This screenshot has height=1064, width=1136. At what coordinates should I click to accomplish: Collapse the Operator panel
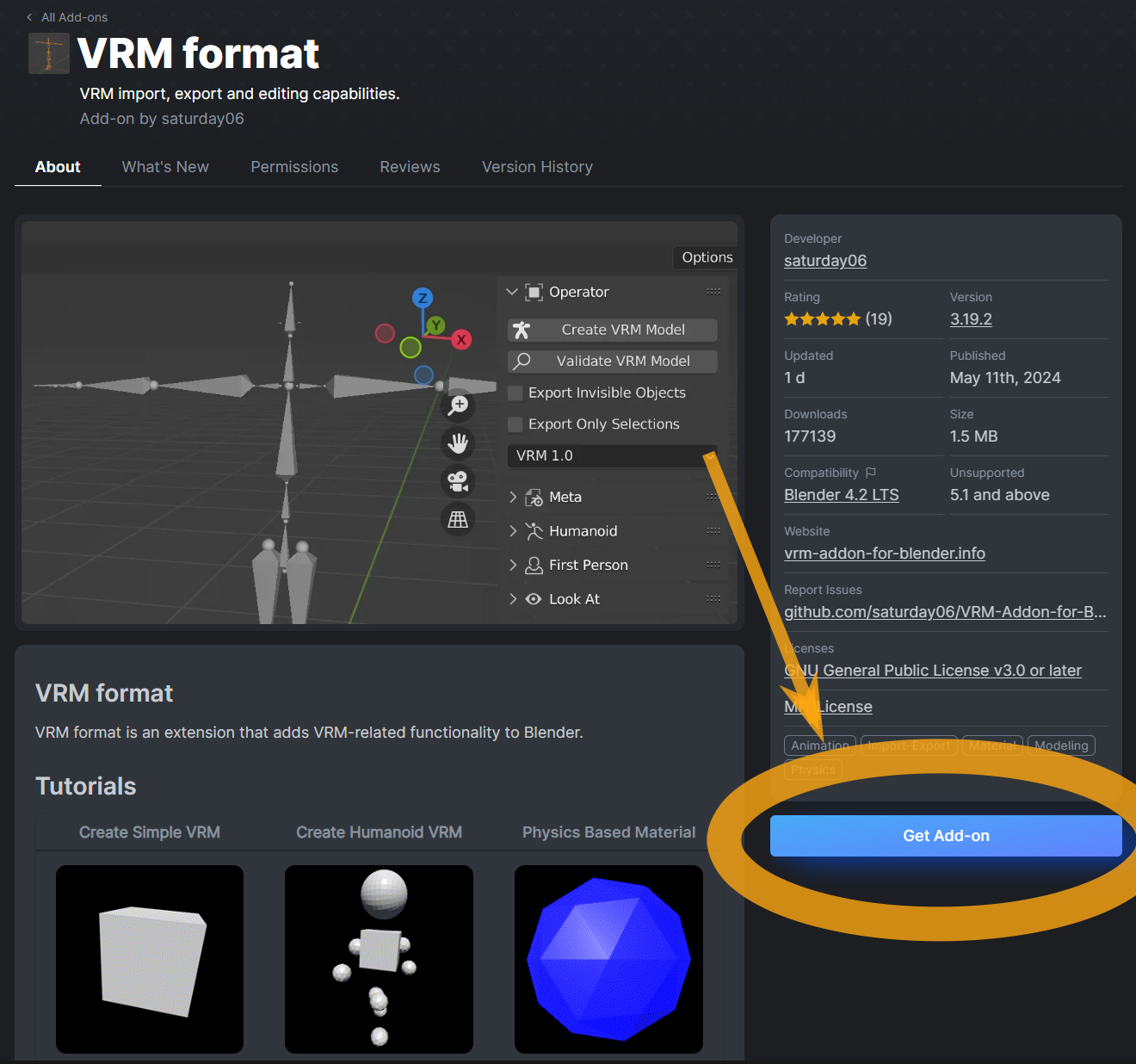(x=512, y=292)
